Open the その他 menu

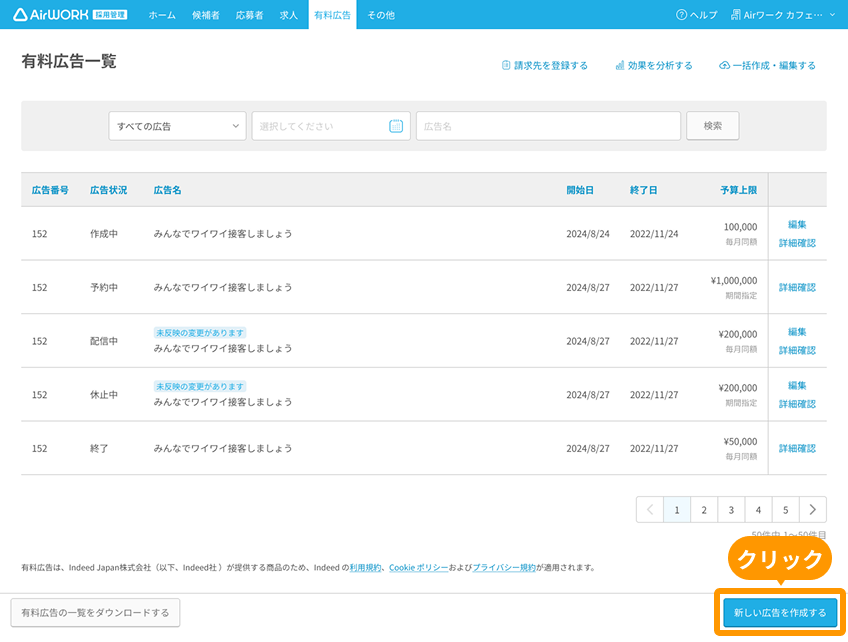point(381,15)
